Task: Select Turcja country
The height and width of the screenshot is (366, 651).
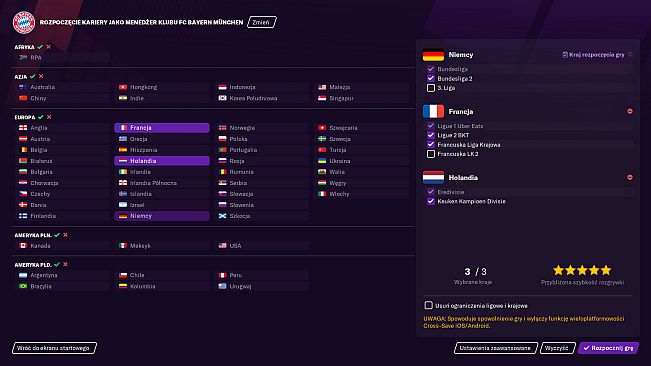Action: [x=361, y=150]
